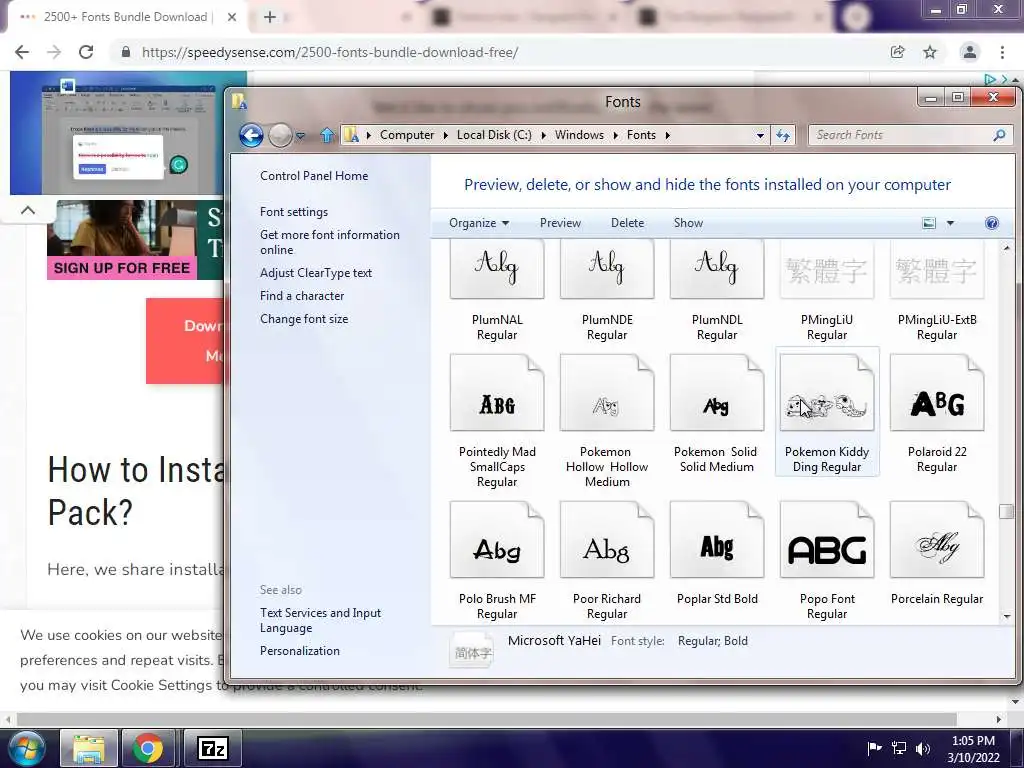Reload the page in Chrome

(86, 52)
